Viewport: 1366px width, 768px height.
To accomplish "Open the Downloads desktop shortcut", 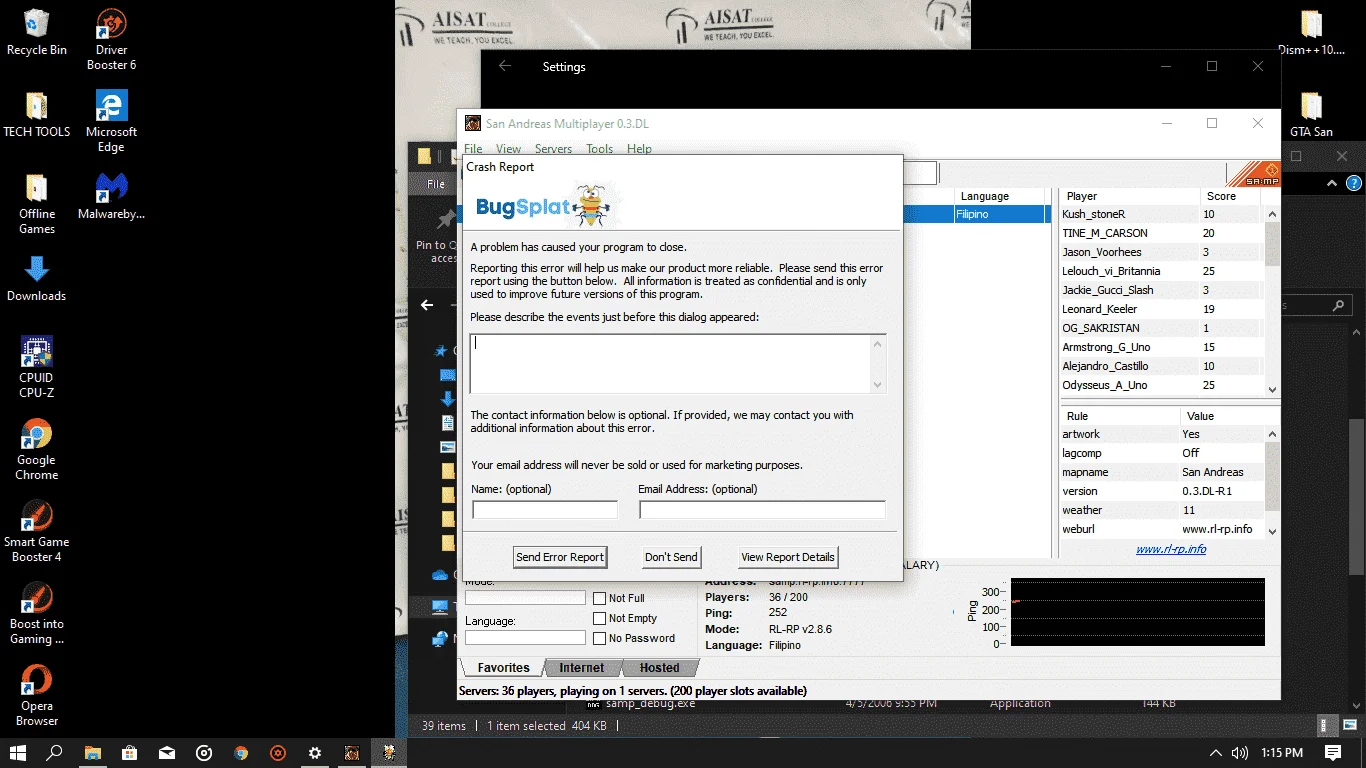I will tap(37, 278).
